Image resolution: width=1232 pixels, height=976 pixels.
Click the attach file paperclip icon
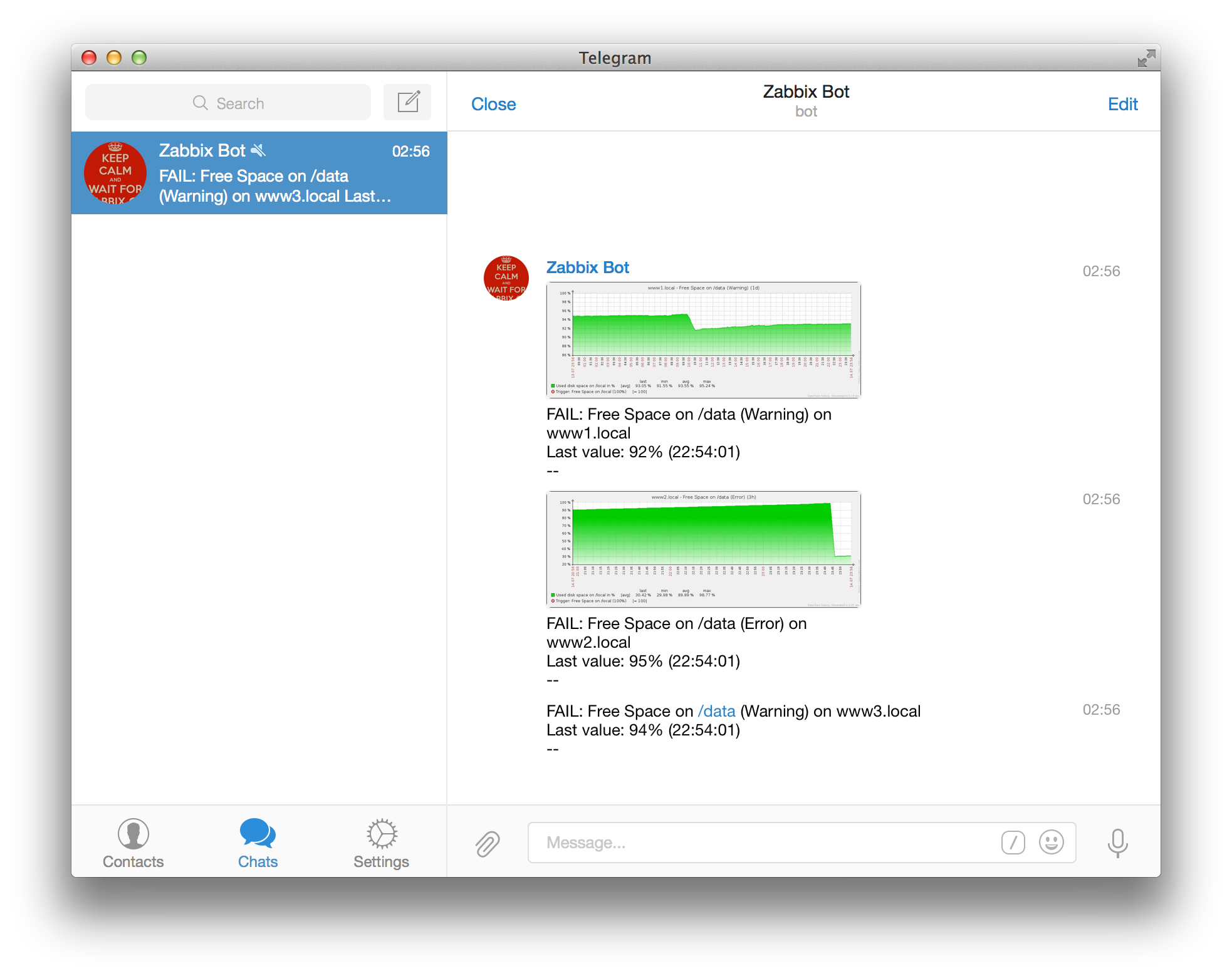click(487, 843)
